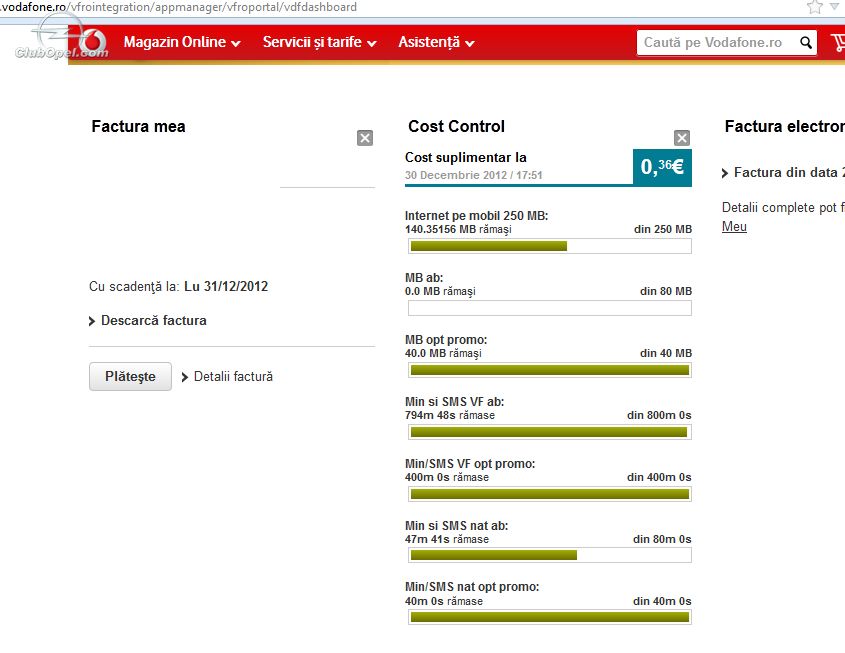845x653 pixels.
Task: Click the 40m 0s rămase value
Action: point(444,601)
